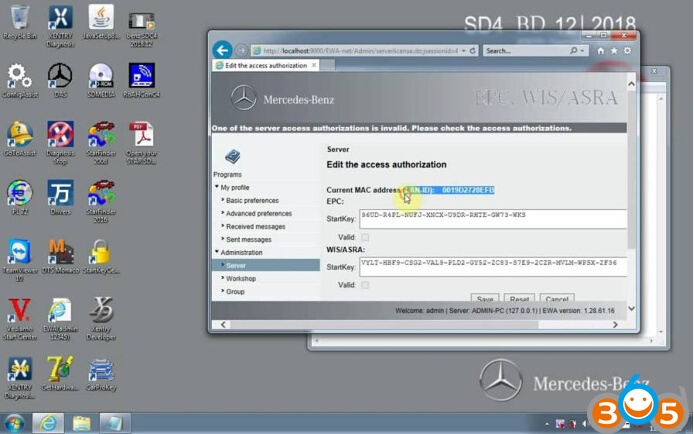Click the horizontal scroll-right arrow
Image resolution: width=694 pixels, height=434 pixels.
click(x=615, y=325)
